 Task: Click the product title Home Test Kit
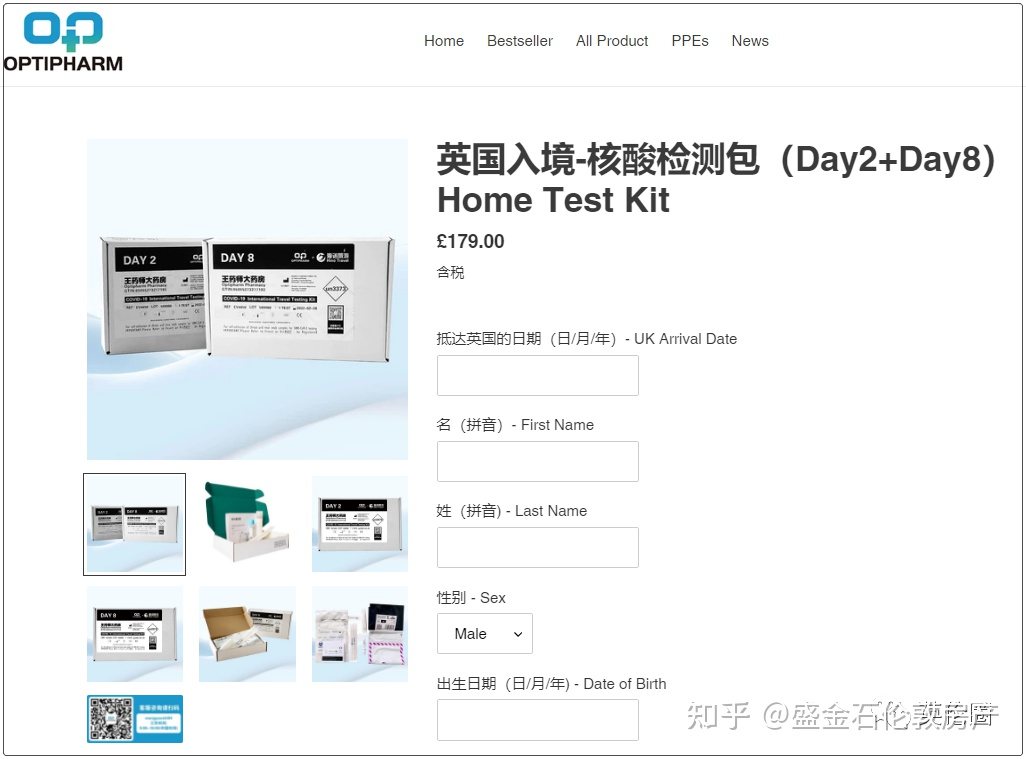click(x=716, y=179)
